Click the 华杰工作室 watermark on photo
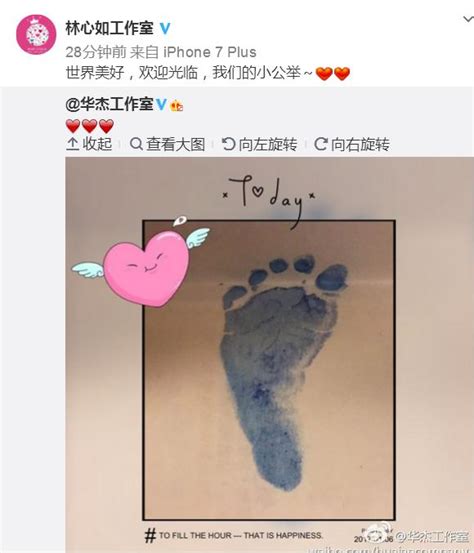This screenshot has height=553, width=474. coord(433,536)
